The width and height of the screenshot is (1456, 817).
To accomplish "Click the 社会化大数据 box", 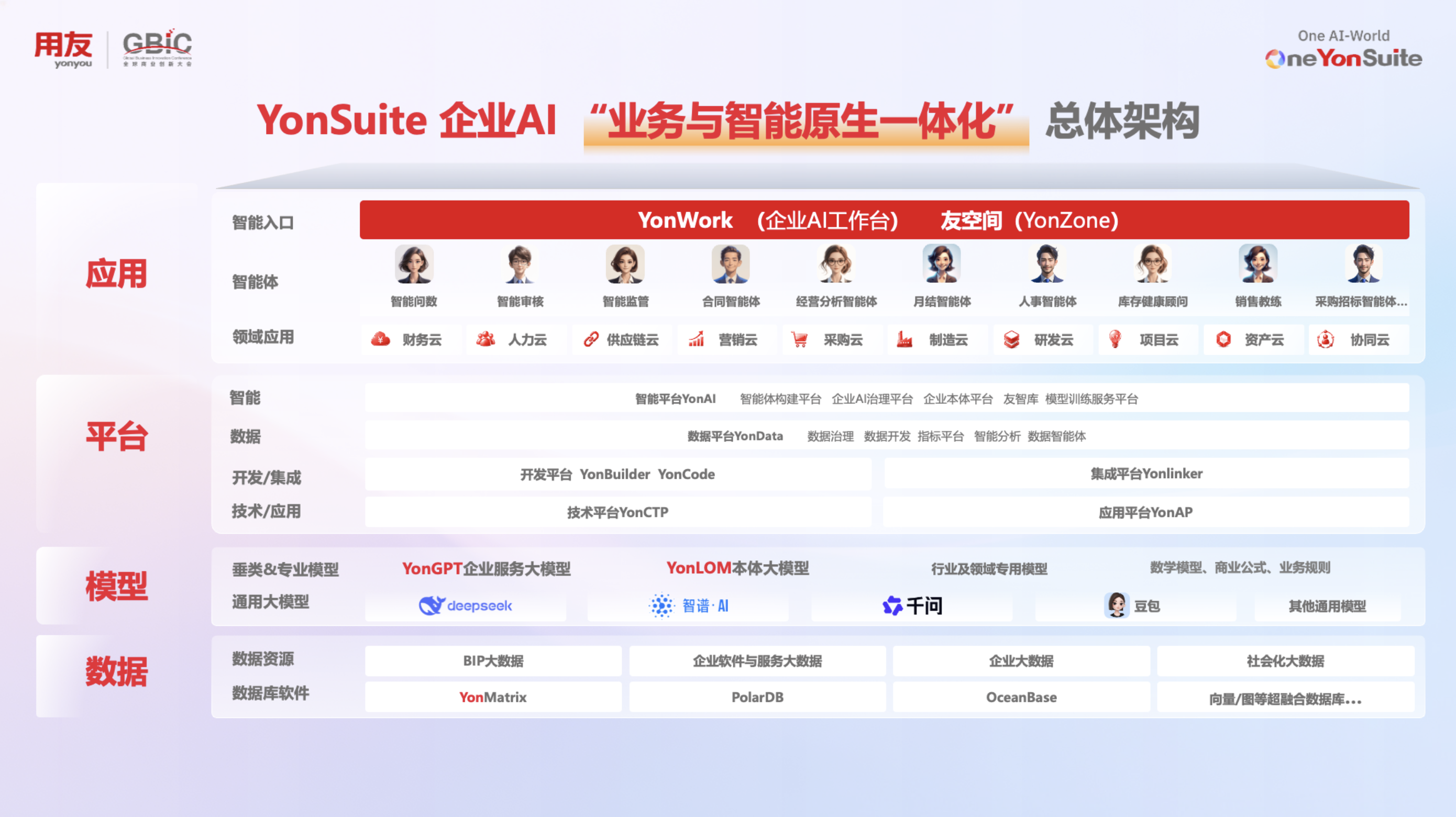I will (1286, 661).
